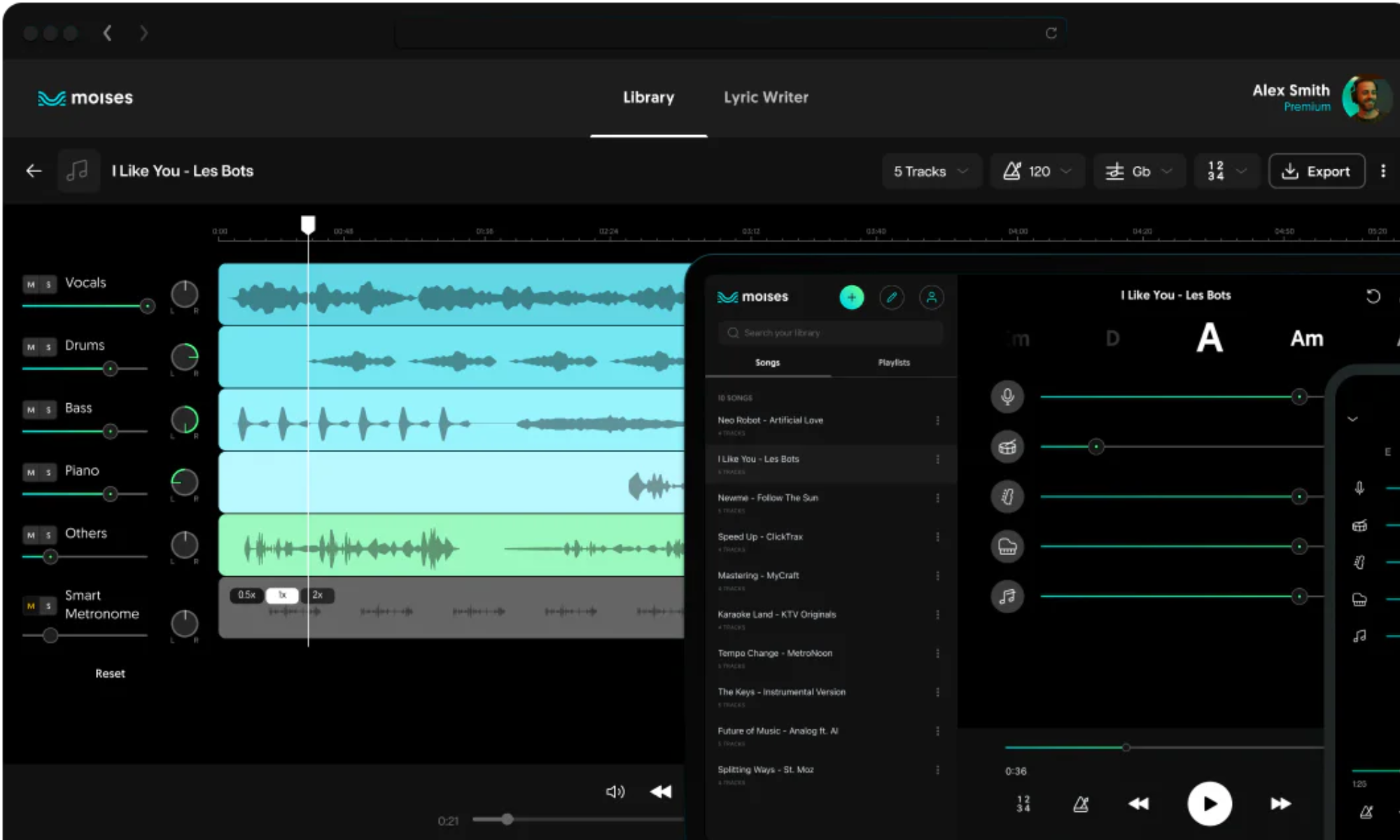The width and height of the screenshot is (1400, 840).
Task: Click the pencil edit icon in library panel
Action: 891,297
